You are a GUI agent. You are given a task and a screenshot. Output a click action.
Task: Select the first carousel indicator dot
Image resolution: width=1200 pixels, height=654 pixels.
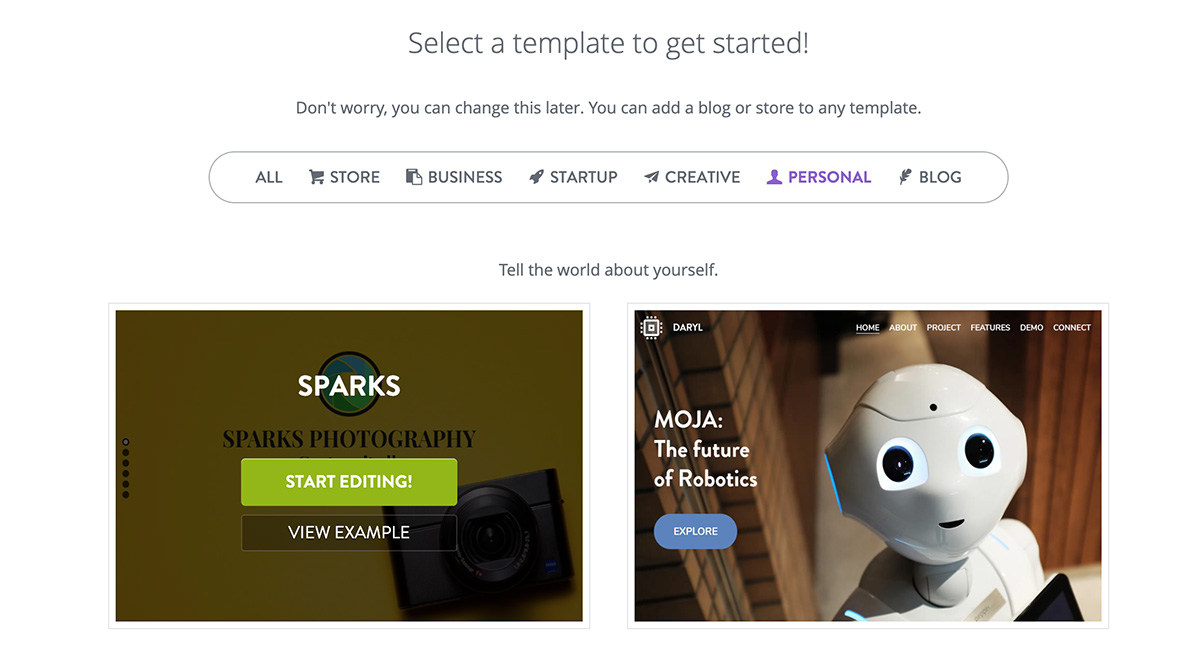coord(127,440)
